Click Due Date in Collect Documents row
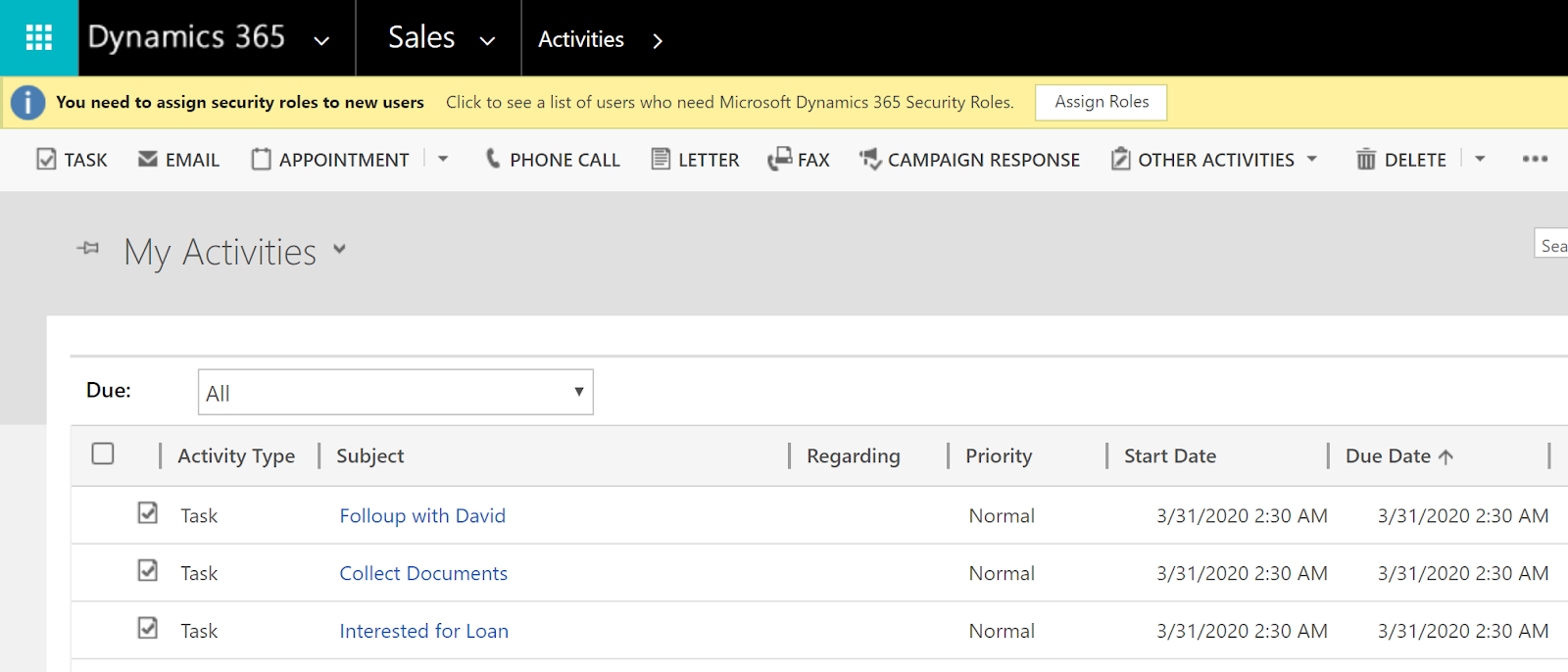 pos(1463,574)
